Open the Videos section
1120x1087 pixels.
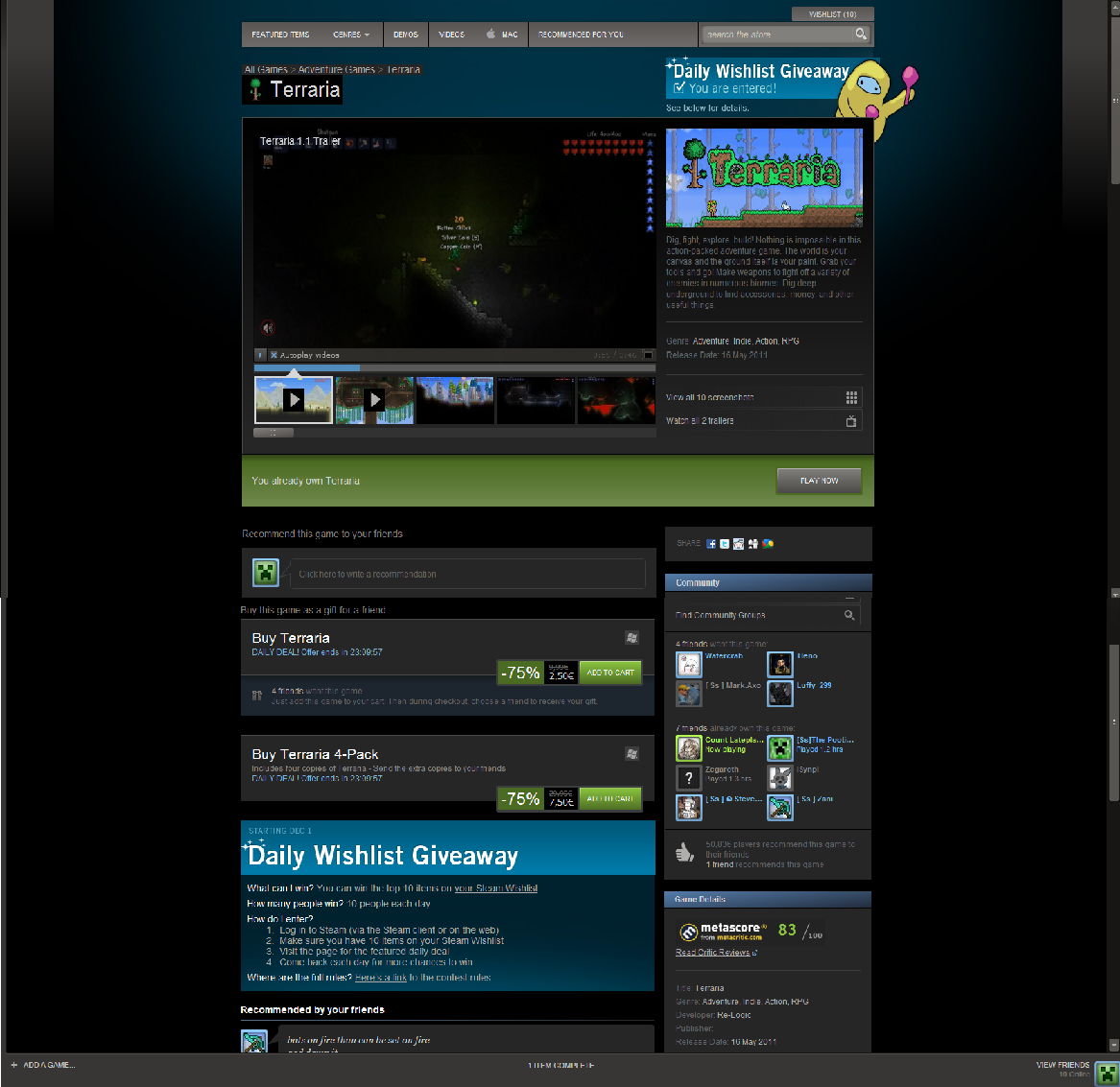pos(451,35)
